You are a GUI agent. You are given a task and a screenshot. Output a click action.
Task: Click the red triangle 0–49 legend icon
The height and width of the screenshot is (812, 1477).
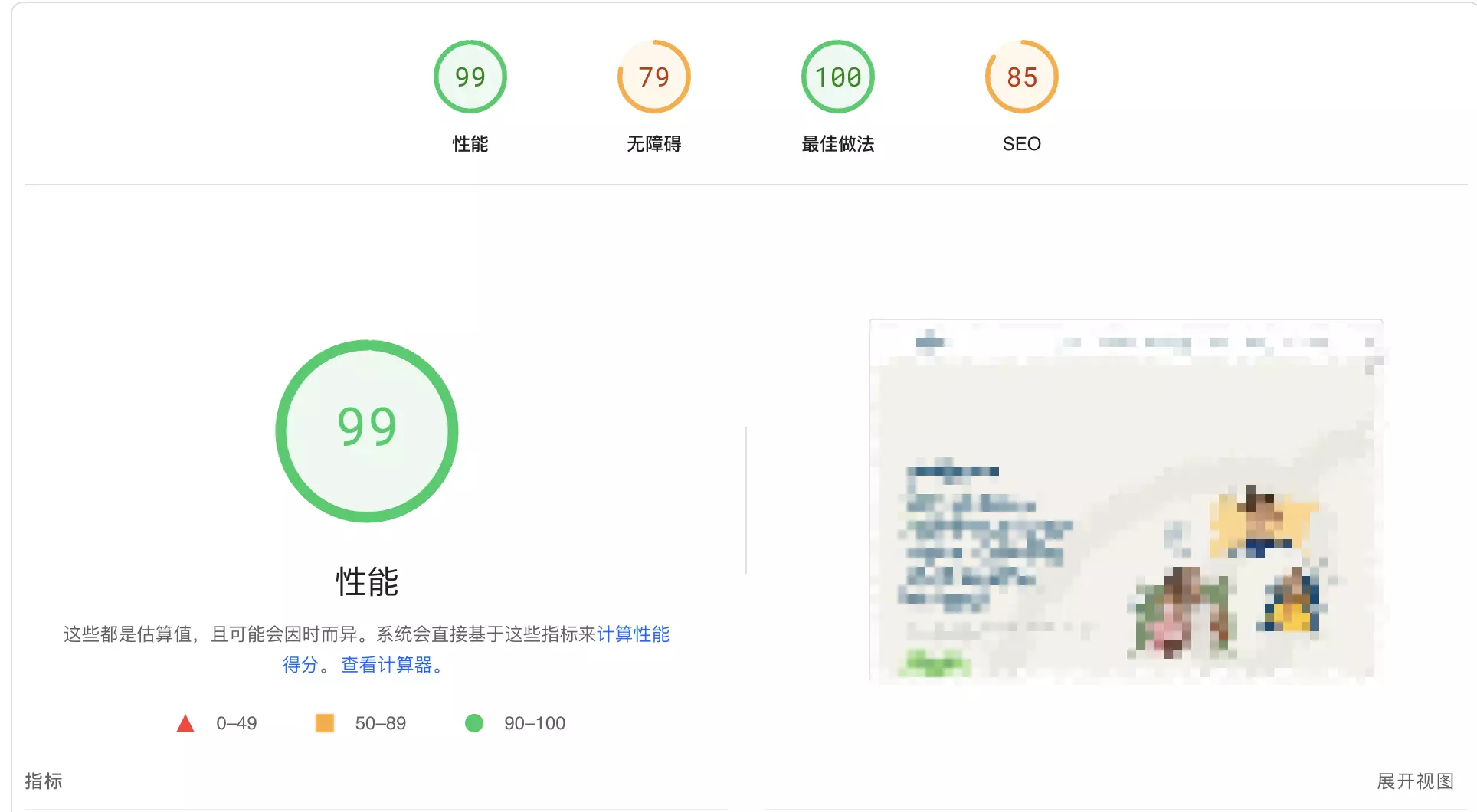click(x=185, y=724)
